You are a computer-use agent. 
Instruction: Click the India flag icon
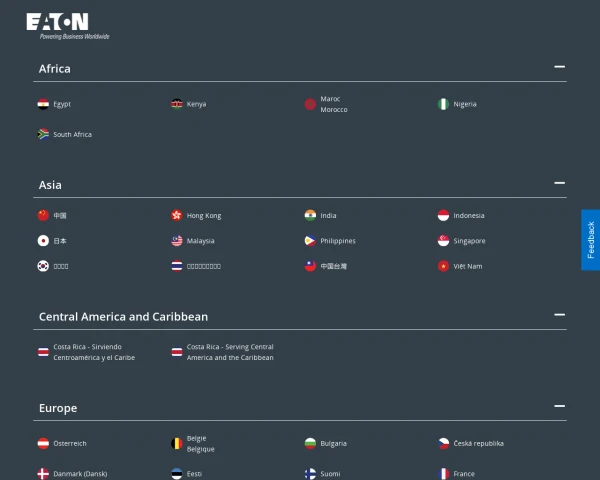click(x=310, y=215)
